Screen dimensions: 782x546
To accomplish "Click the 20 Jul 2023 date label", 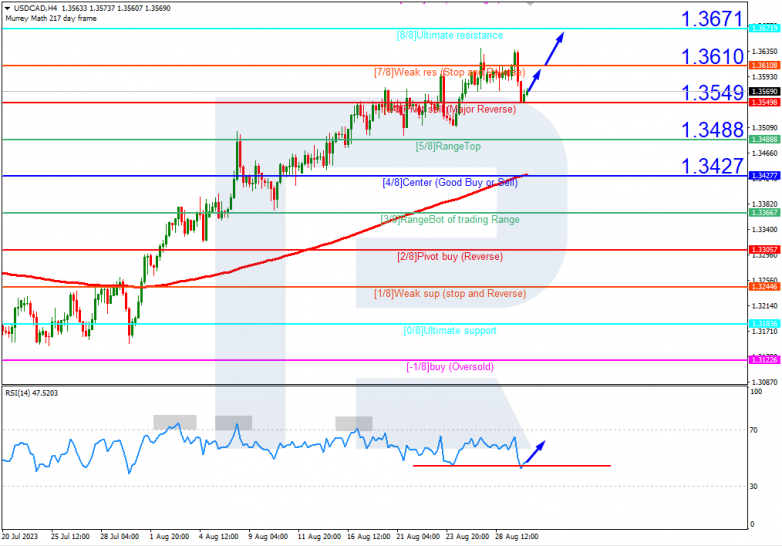I will (19, 537).
